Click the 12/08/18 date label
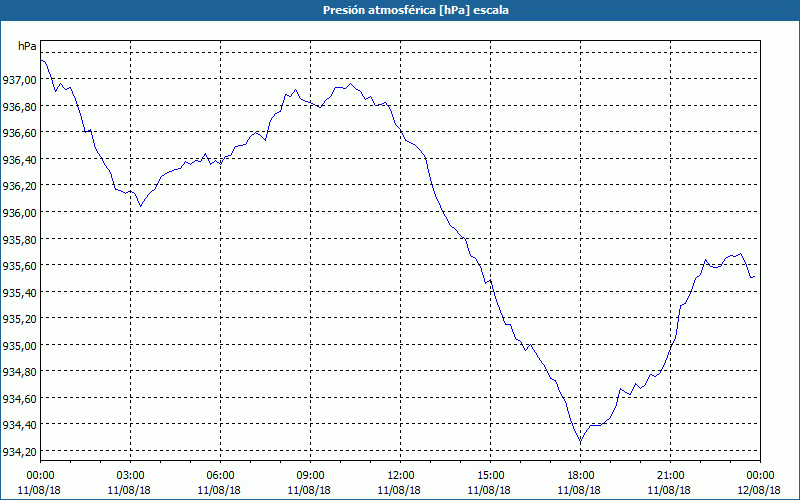The width and height of the screenshot is (800, 500). click(x=759, y=490)
